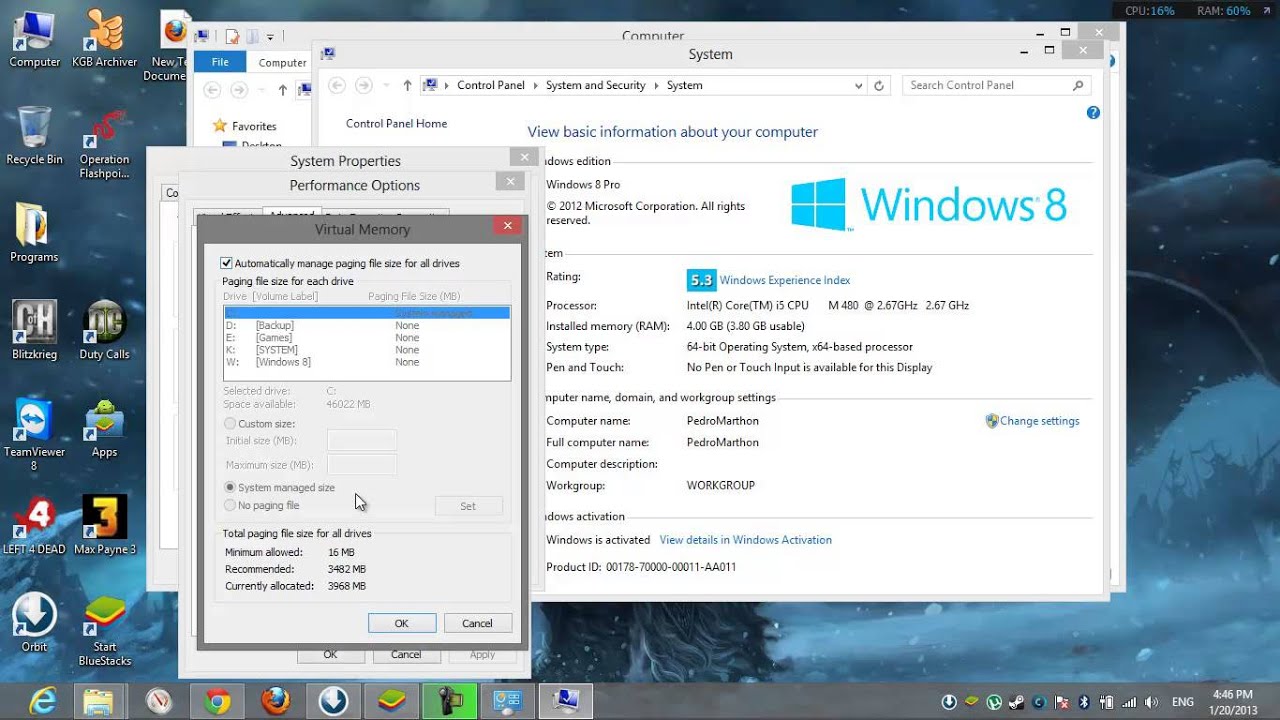
Task: Open the Recycle Bin
Action: pos(34,135)
